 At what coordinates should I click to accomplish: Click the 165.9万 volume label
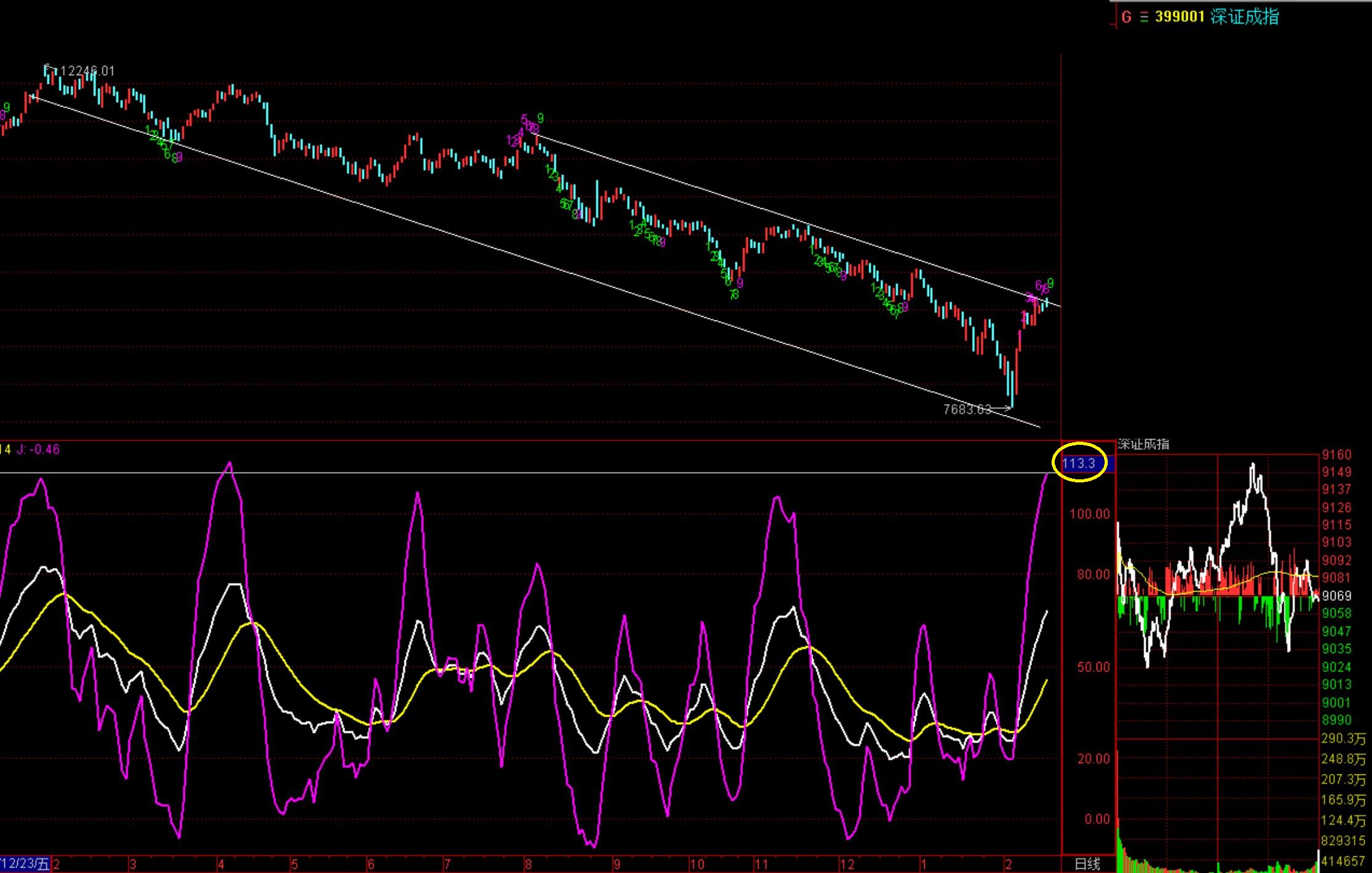tap(1343, 800)
